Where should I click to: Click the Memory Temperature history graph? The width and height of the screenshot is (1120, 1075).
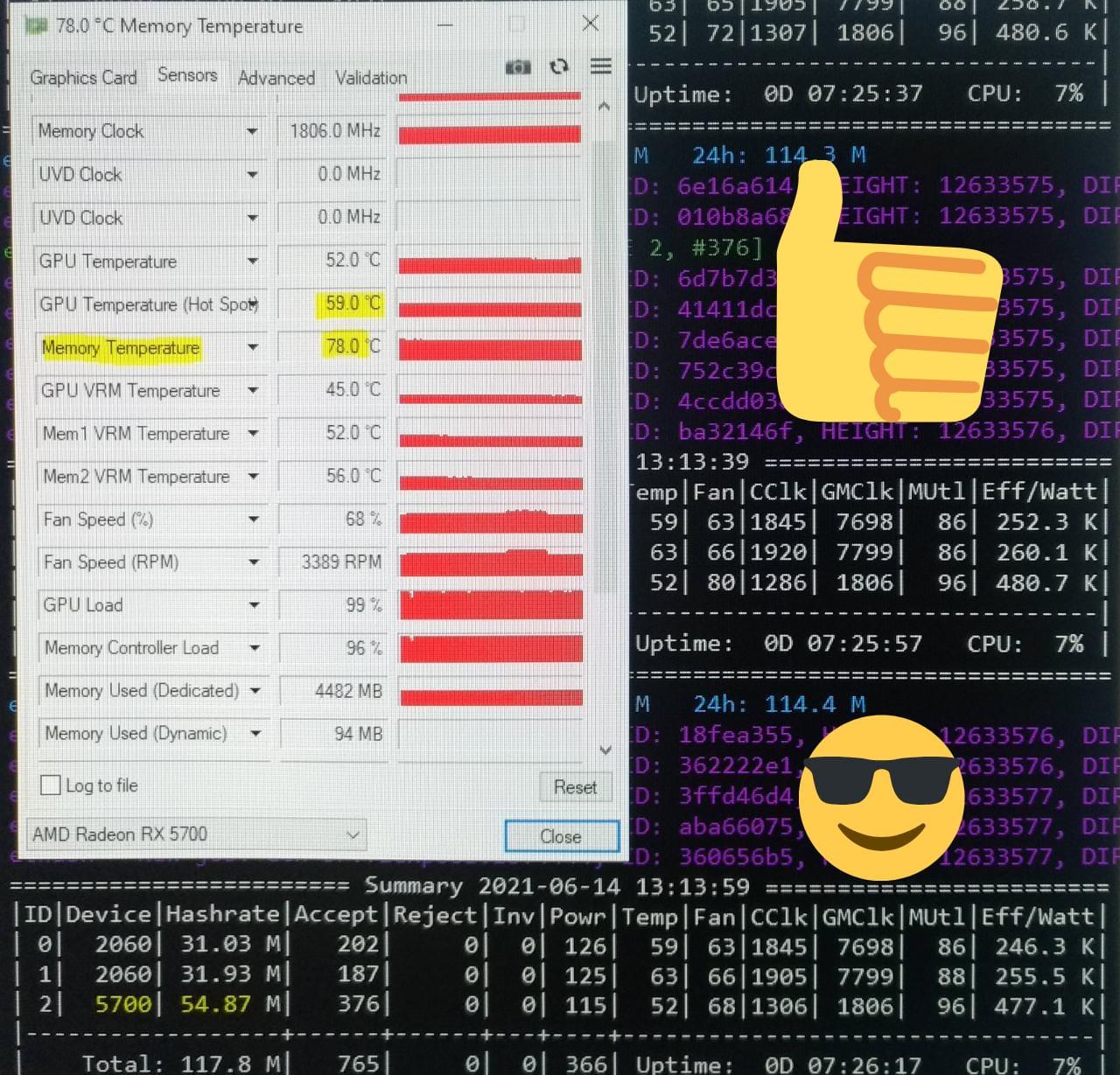(490, 348)
